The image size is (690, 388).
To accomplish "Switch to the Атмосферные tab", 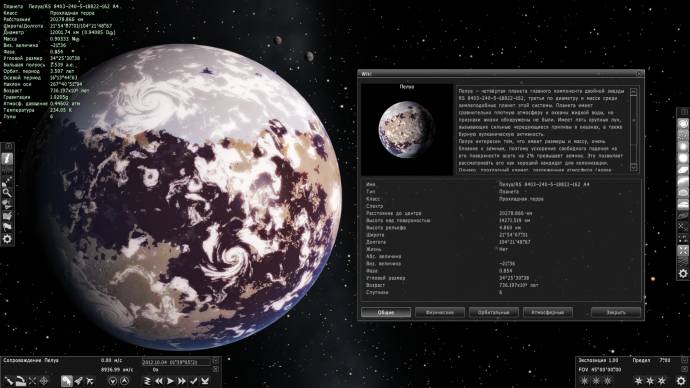I will click(548, 312).
